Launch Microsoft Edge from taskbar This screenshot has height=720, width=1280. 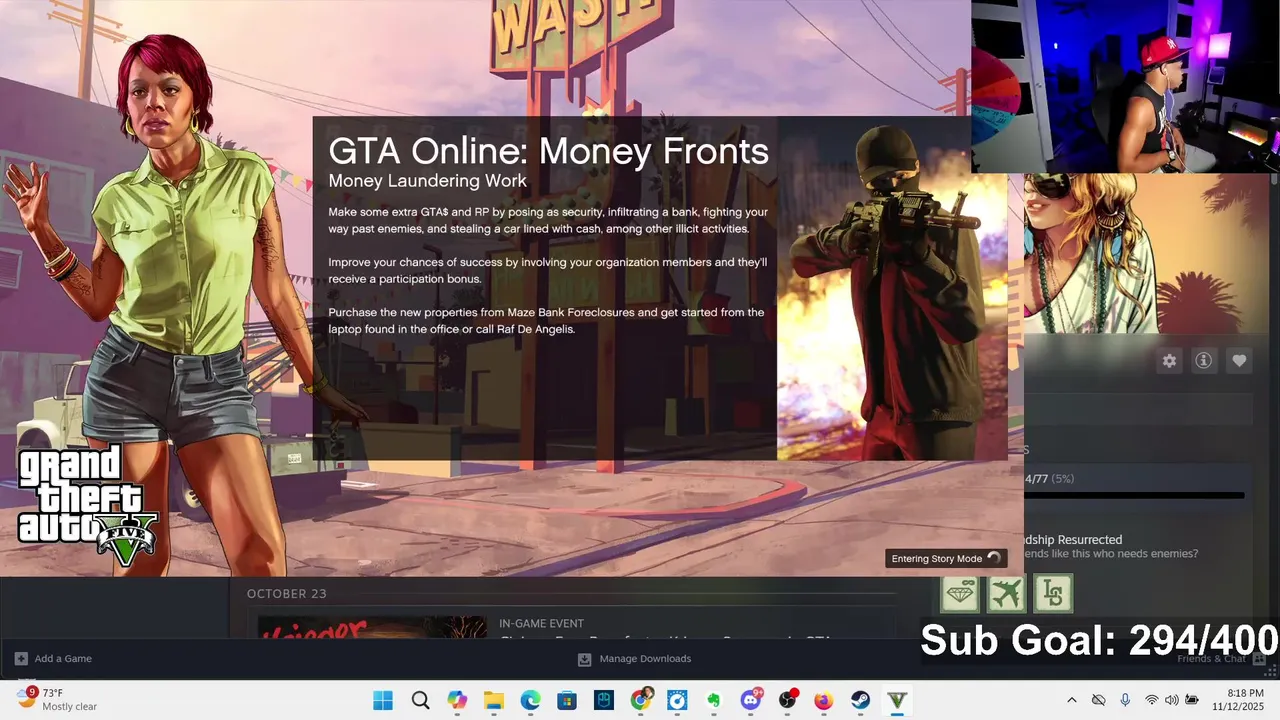[x=530, y=700]
